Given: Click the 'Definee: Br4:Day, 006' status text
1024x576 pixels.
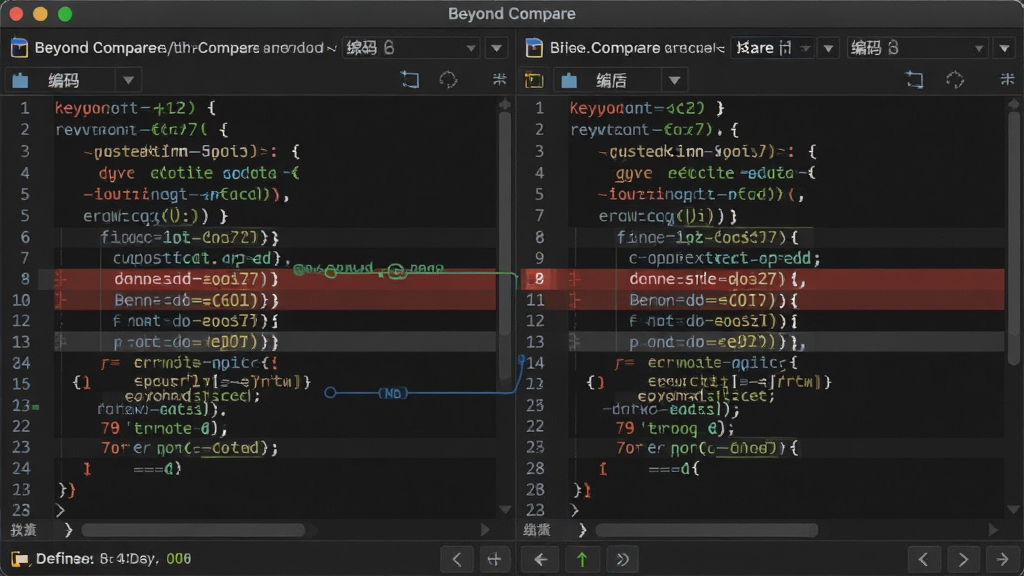Looking at the screenshot, I should pos(114,559).
